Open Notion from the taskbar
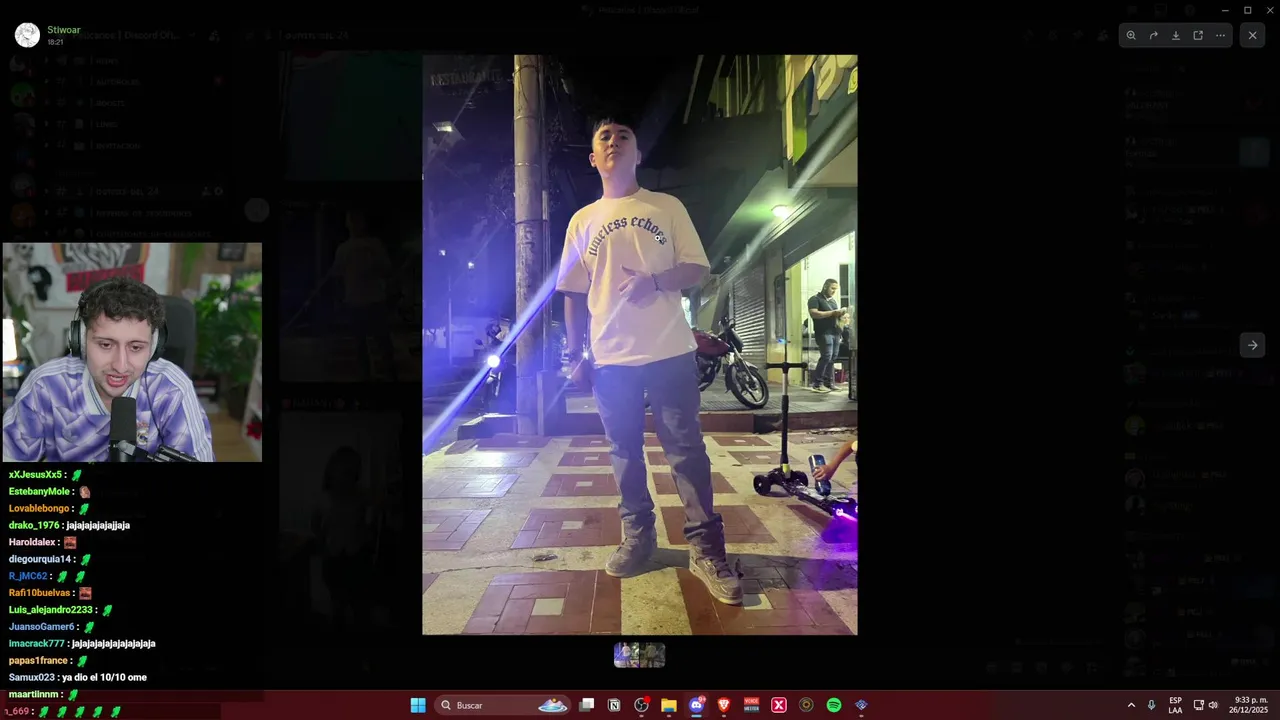This screenshot has width=1280, height=720. (x=614, y=705)
